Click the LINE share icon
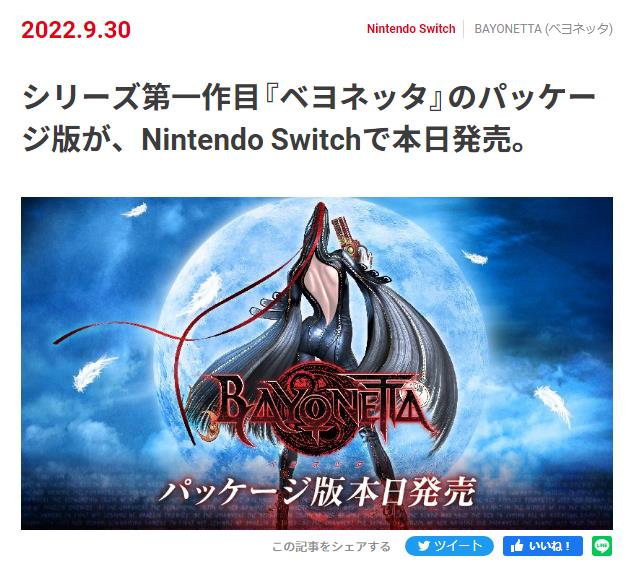 602,546
